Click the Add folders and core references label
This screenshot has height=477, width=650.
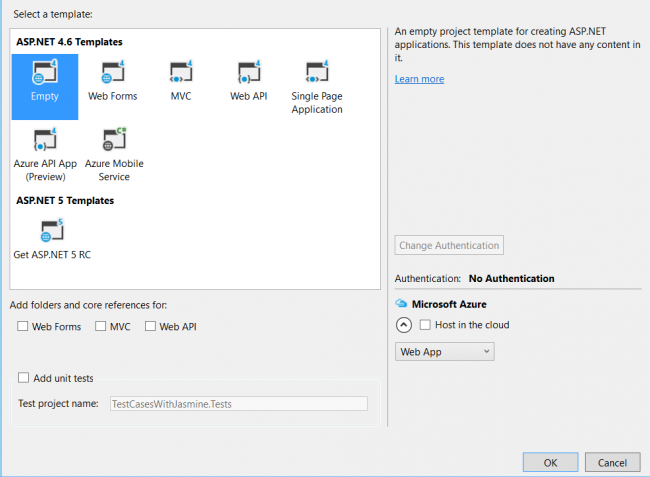click(x=88, y=305)
